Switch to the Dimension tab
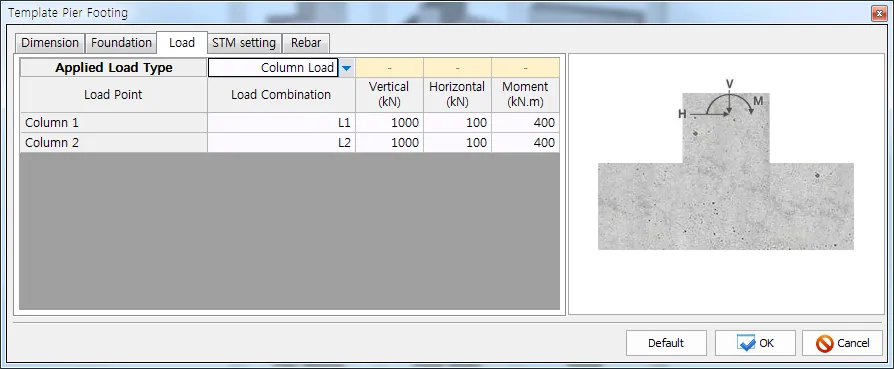 pos(50,43)
